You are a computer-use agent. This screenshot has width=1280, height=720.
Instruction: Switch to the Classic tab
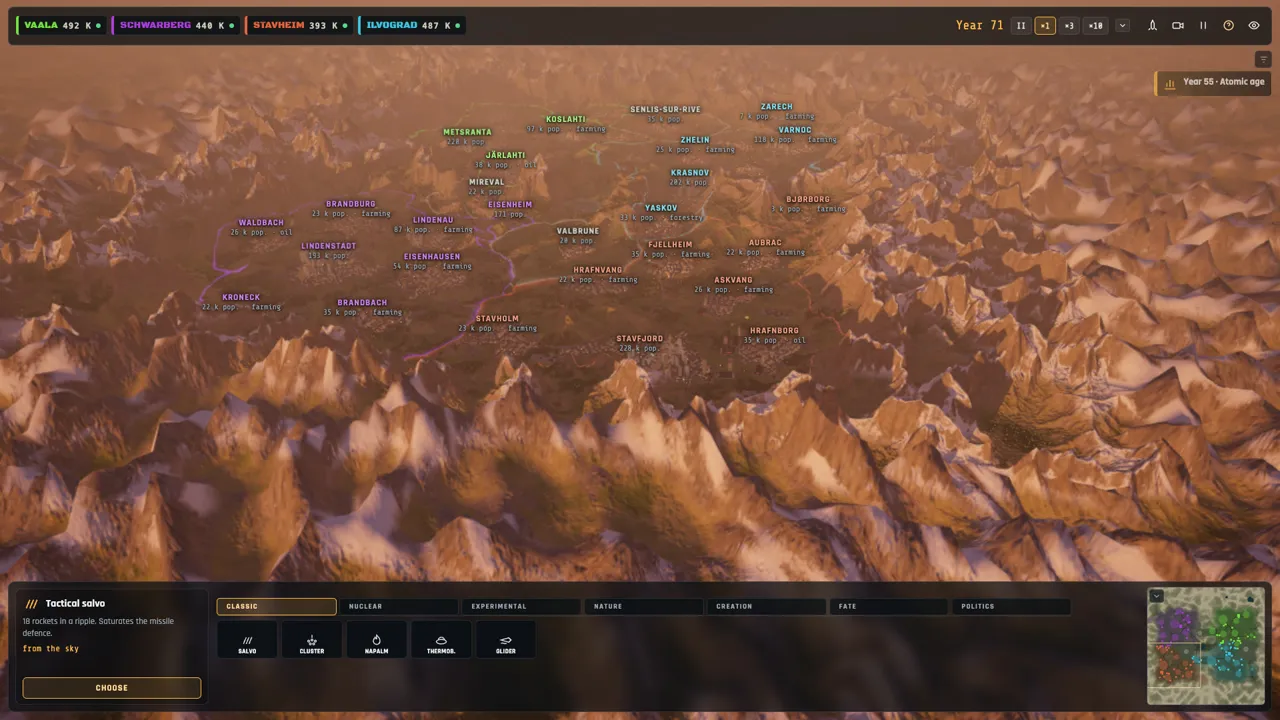point(276,606)
